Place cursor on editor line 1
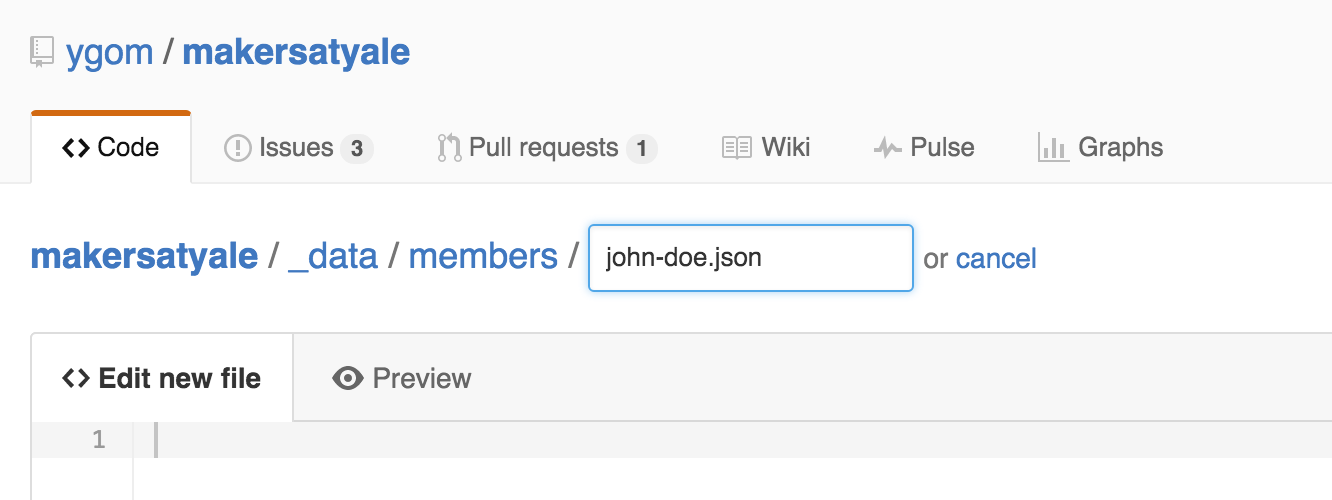 [700, 440]
